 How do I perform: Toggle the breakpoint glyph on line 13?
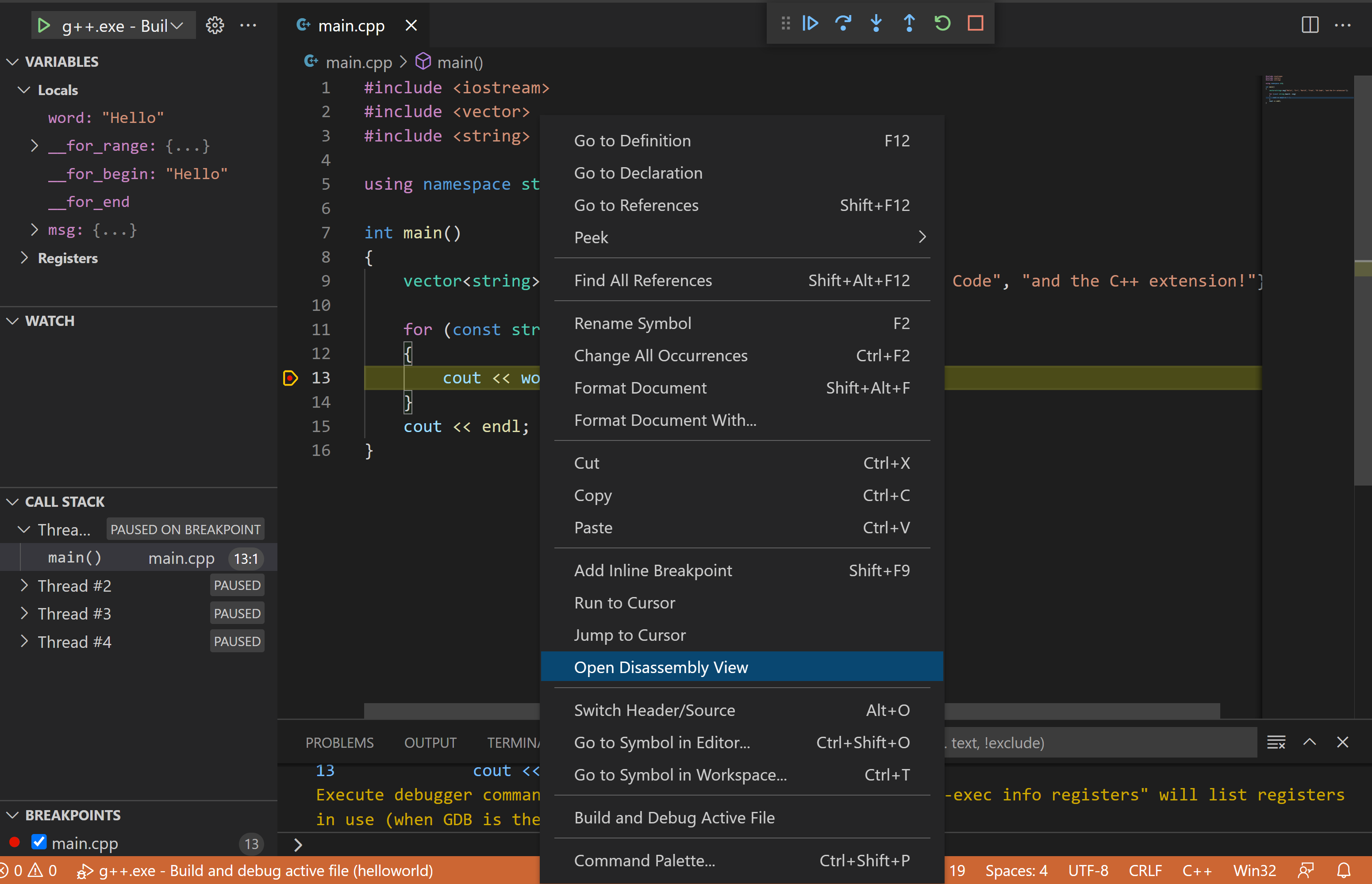tap(291, 378)
